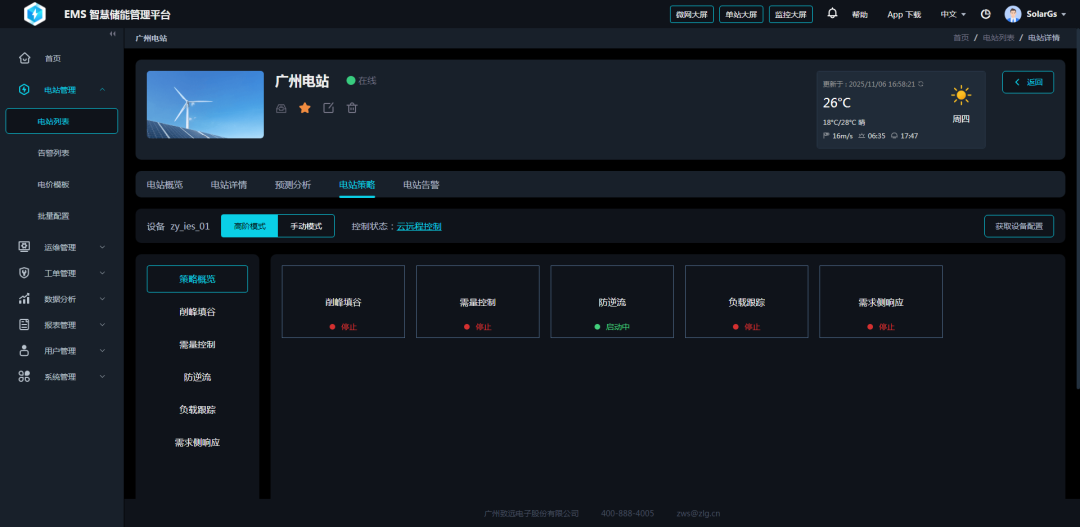Switch to the 电站告警 tab

click(421, 185)
